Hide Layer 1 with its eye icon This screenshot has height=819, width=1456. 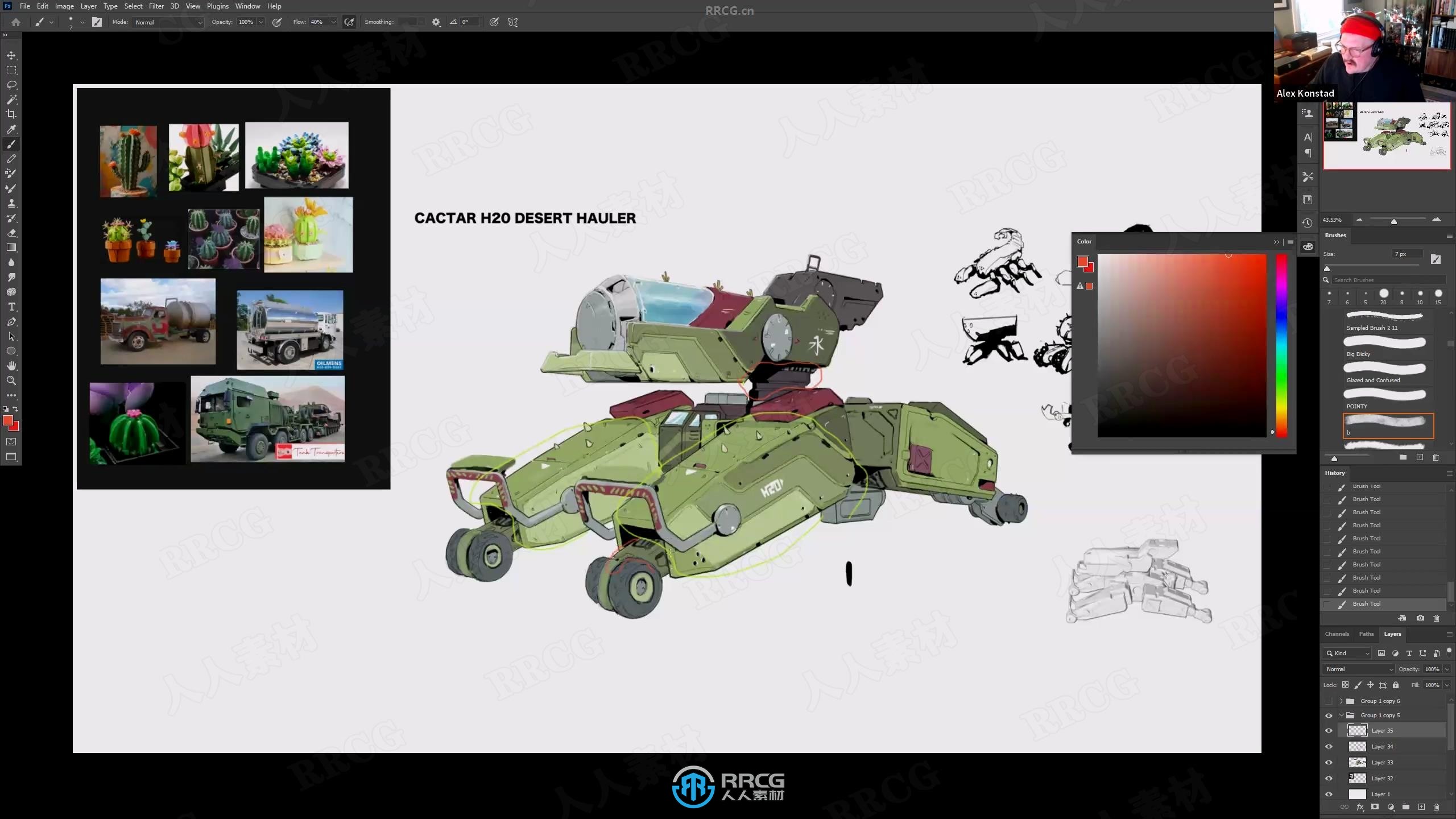click(1329, 795)
